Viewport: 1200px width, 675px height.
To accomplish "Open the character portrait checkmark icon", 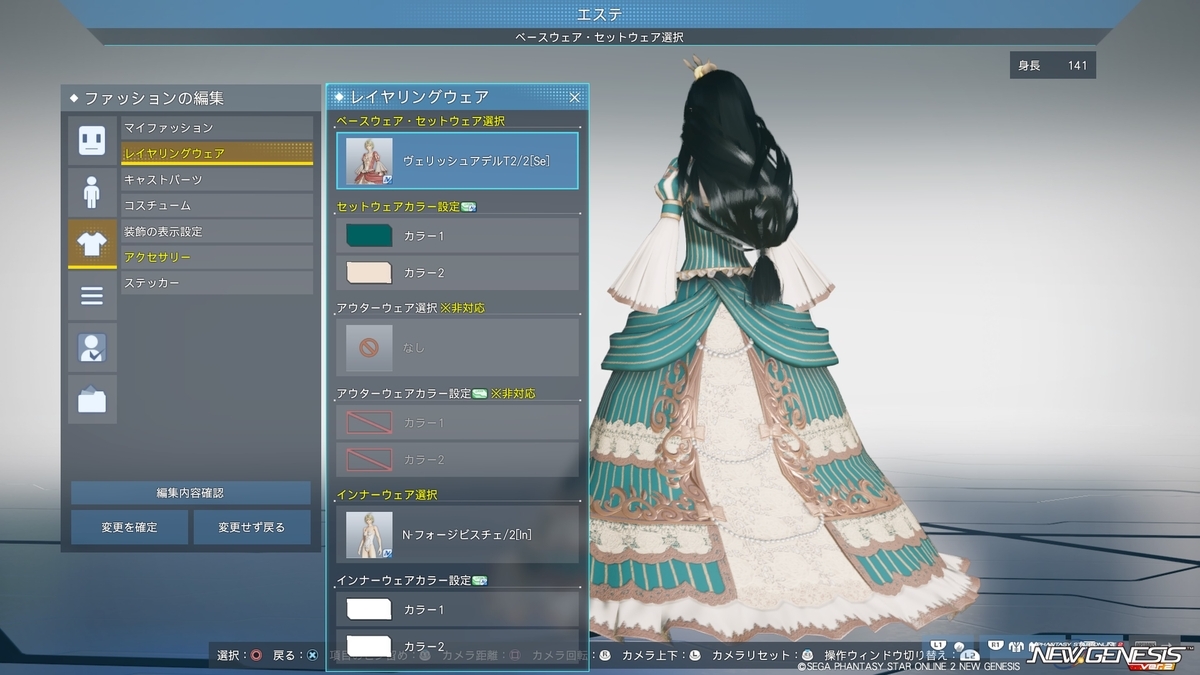I will coord(92,348).
